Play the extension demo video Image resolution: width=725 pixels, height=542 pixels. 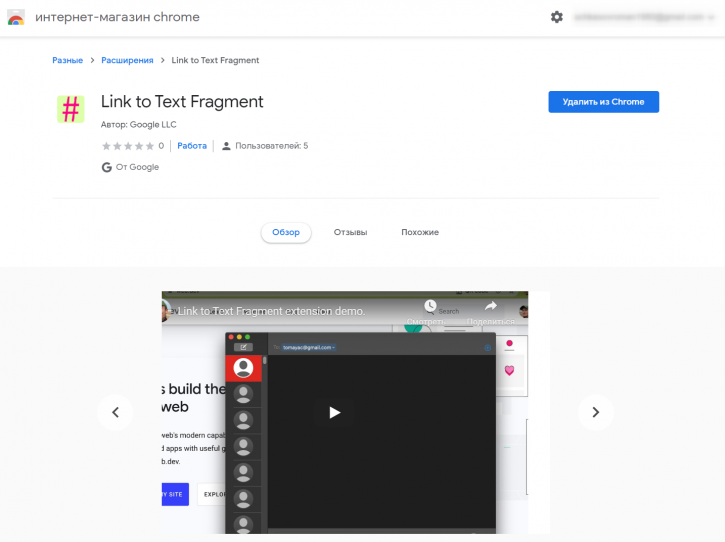coord(334,412)
